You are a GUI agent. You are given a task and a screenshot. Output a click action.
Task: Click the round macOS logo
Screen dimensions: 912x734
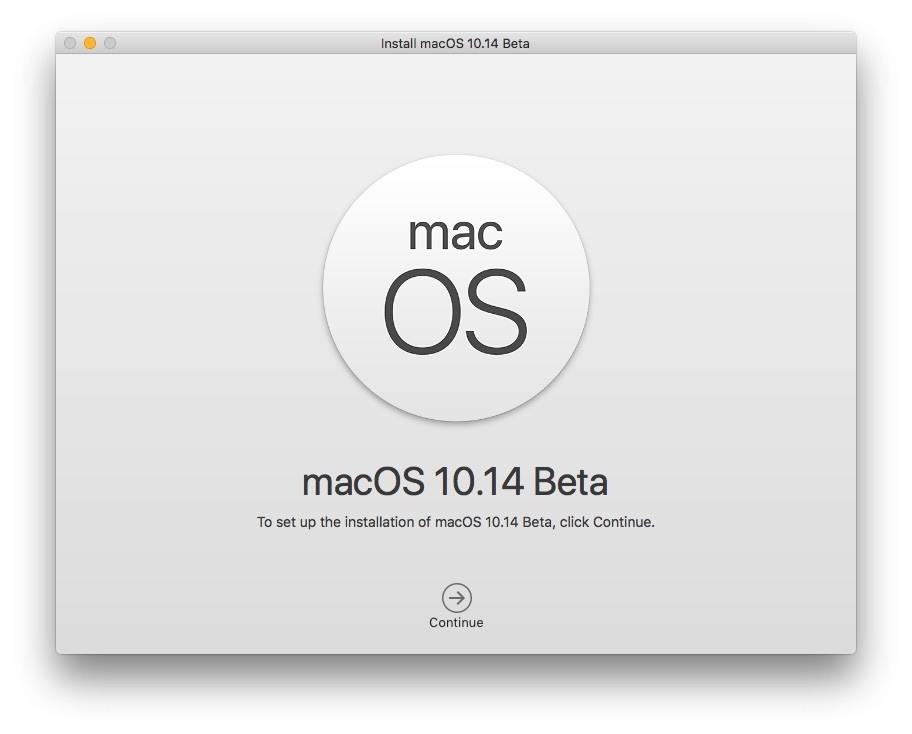pyautogui.click(x=456, y=288)
